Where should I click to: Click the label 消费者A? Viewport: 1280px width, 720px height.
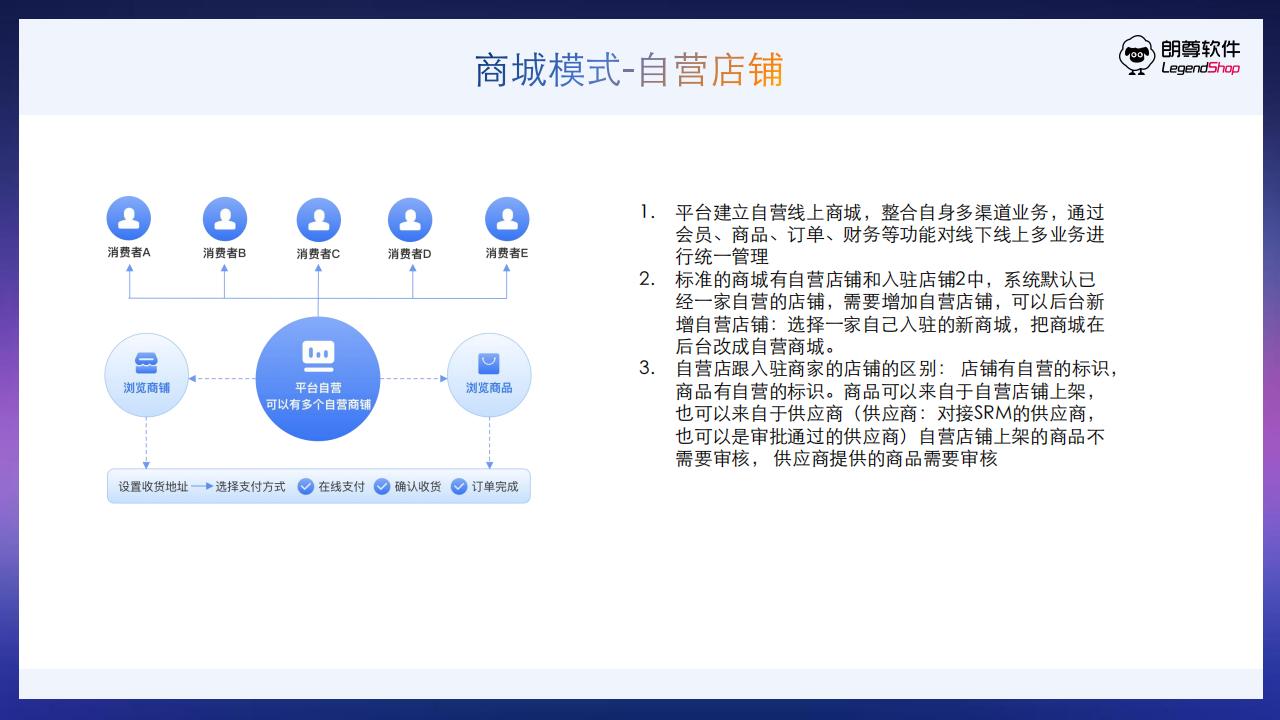tap(129, 253)
